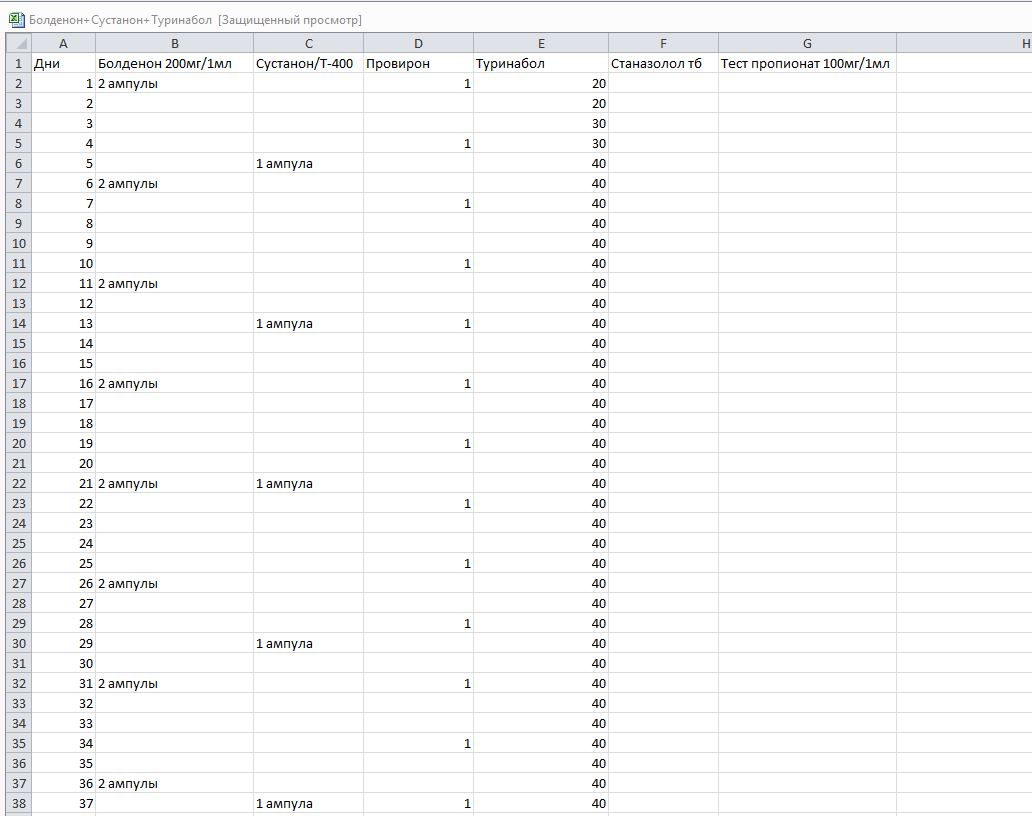Select '2 ампулы' cell in row 2
Viewport: 1032px width, 816px height.
pos(174,83)
